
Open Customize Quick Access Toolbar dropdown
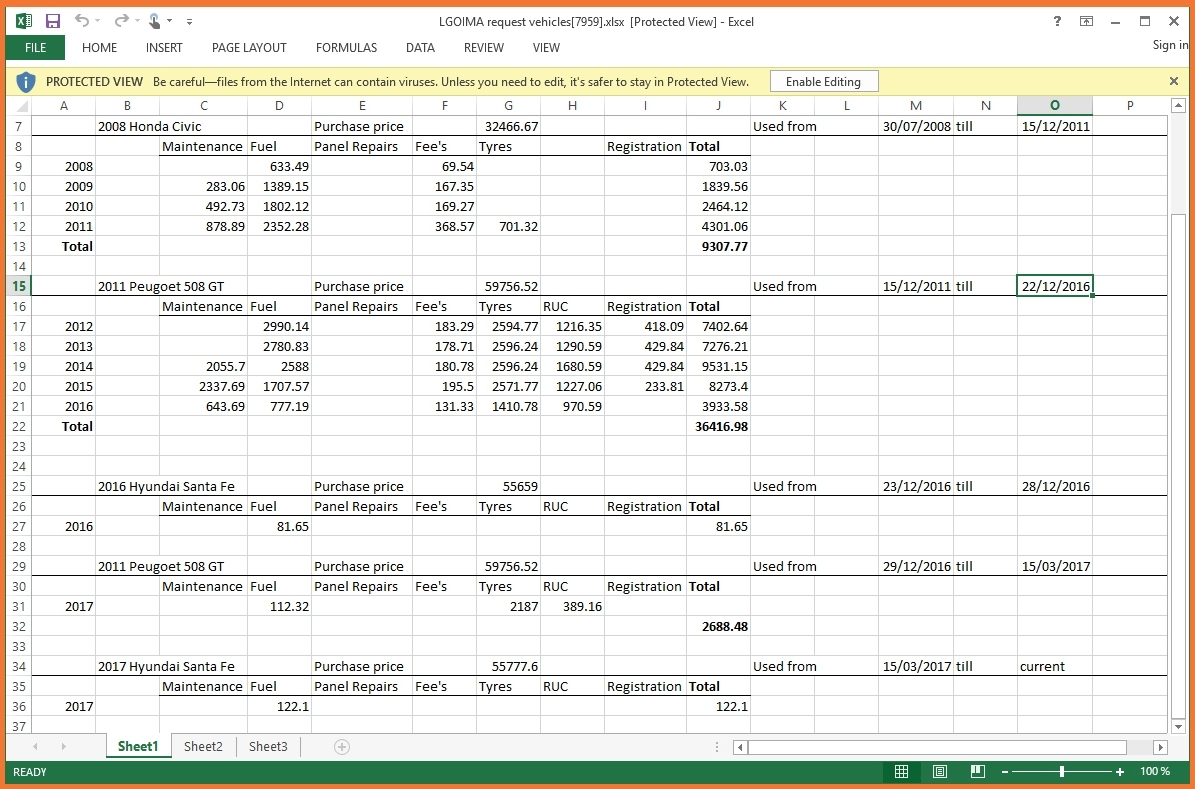coord(190,21)
